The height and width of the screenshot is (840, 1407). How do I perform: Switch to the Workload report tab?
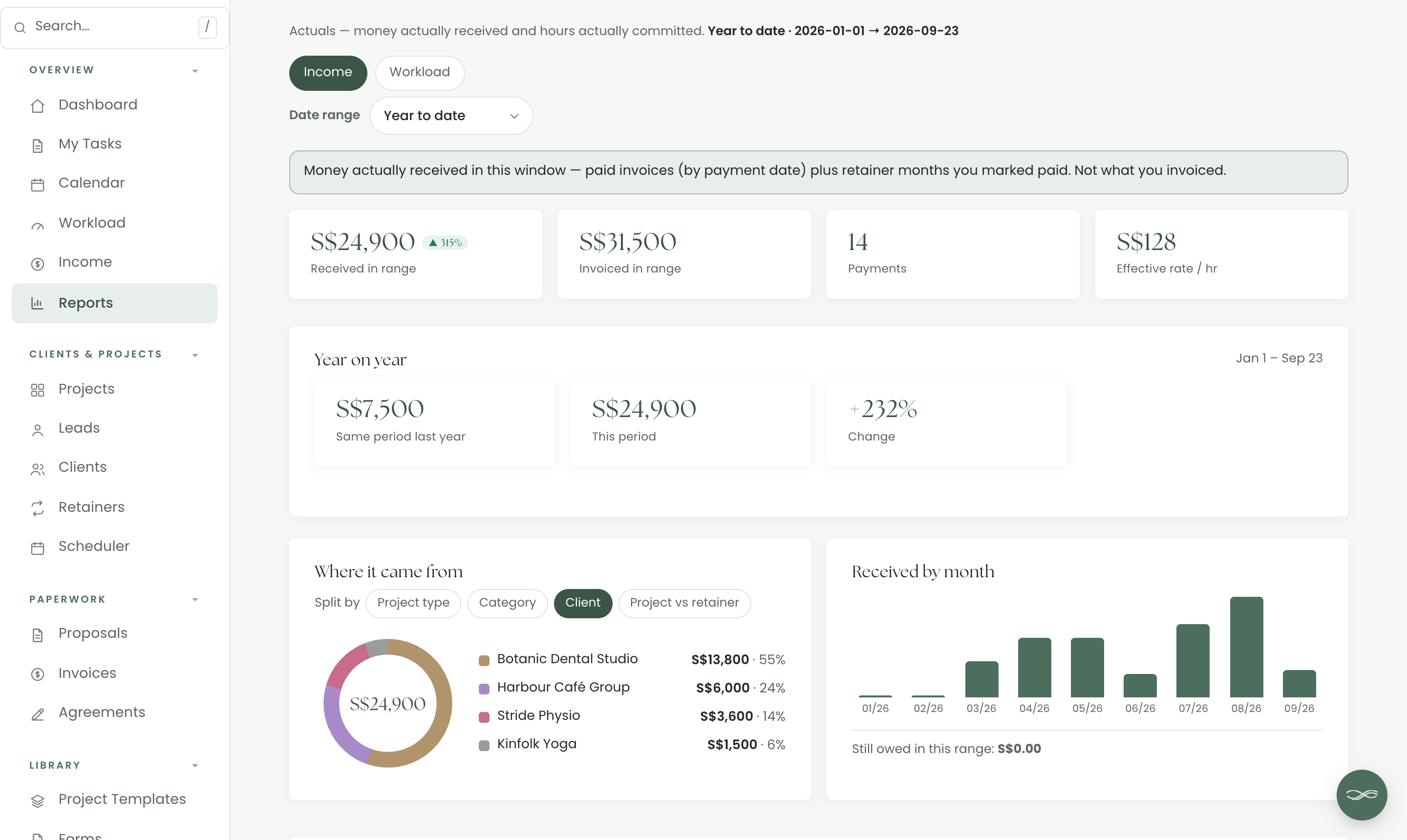pos(420,72)
